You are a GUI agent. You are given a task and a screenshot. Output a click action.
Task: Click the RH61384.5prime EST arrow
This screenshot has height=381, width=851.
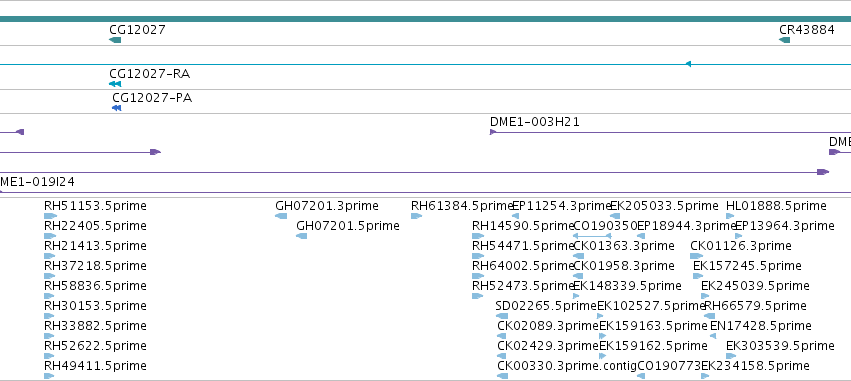pyautogui.click(x=416, y=216)
